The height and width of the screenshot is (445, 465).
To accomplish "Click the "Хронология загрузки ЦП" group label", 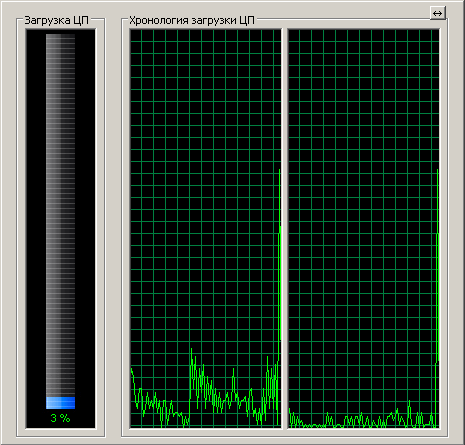I will (192, 20).
